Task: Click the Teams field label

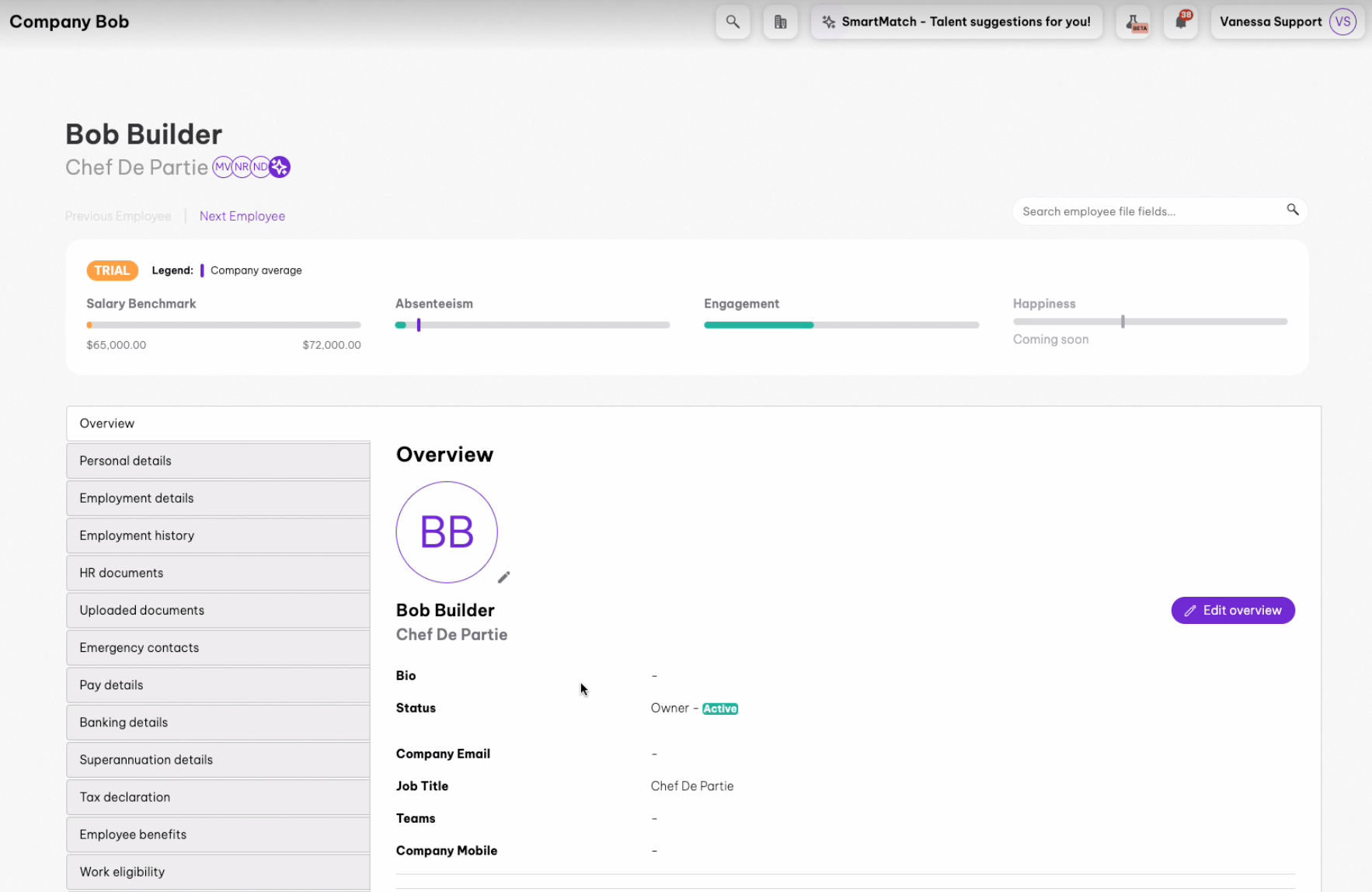Action: click(x=416, y=818)
